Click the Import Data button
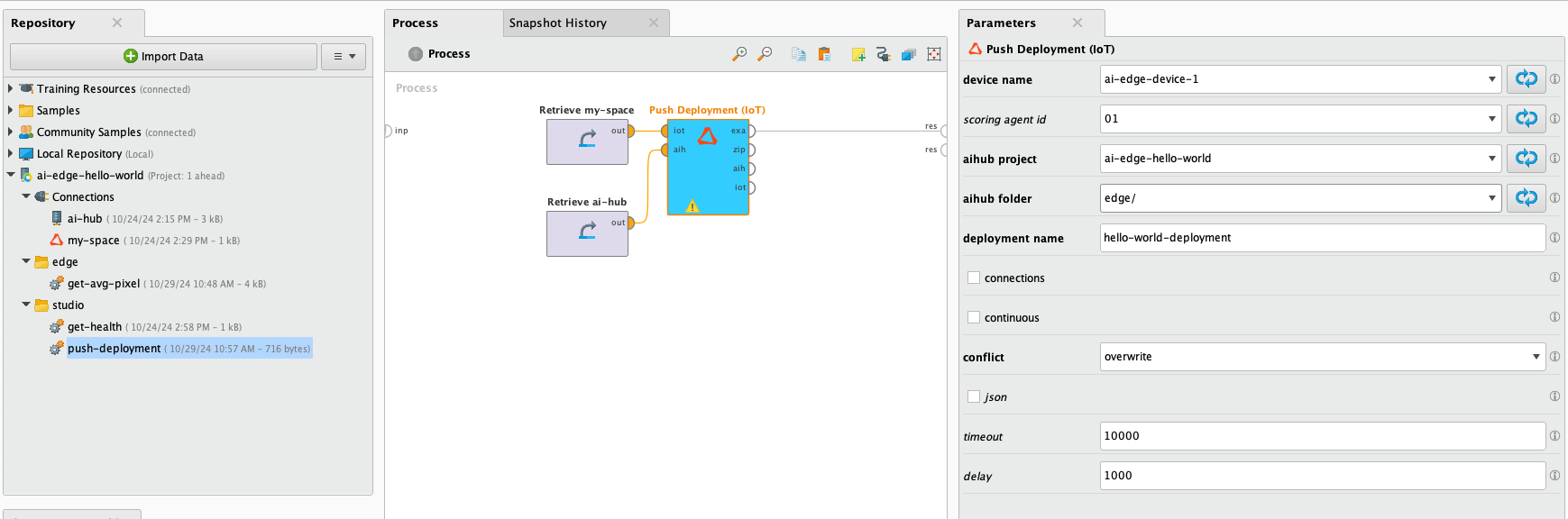Viewport: 1568px width, 519px height. point(163,56)
